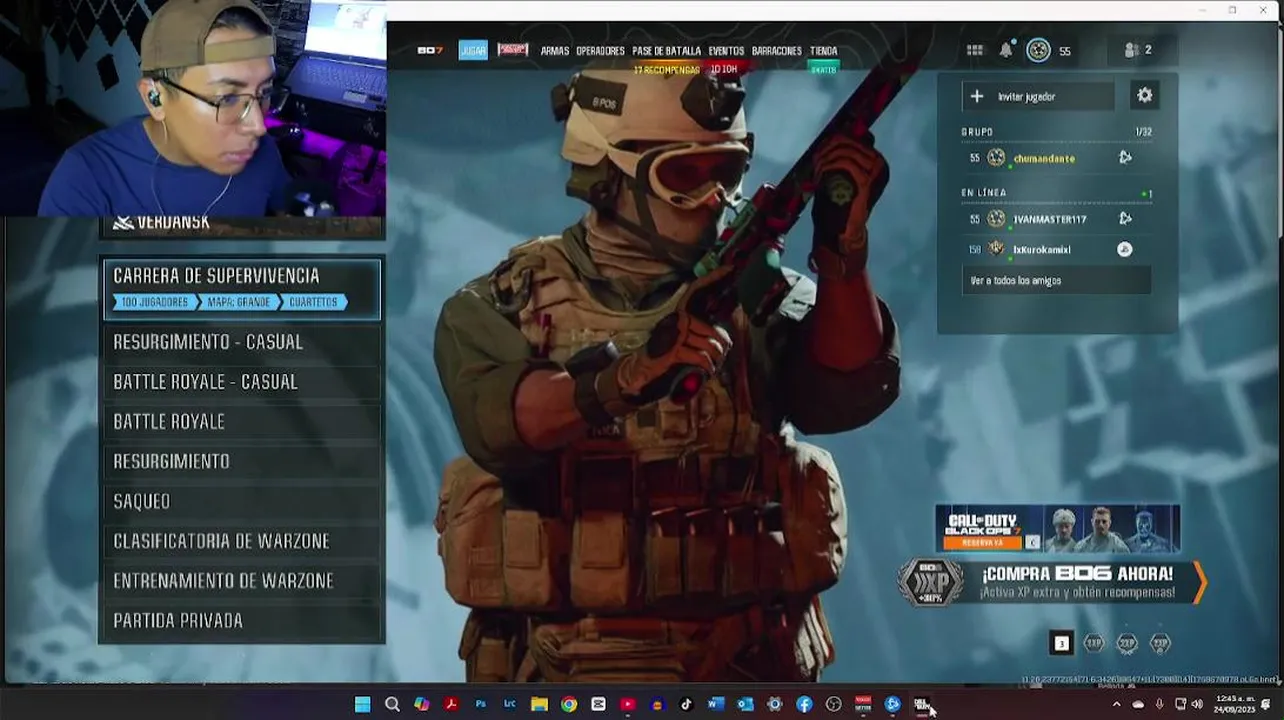Select Battle Royale - Casual mode
The height and width of the screenshot is (720, 1284).
[x=242, y=382]
